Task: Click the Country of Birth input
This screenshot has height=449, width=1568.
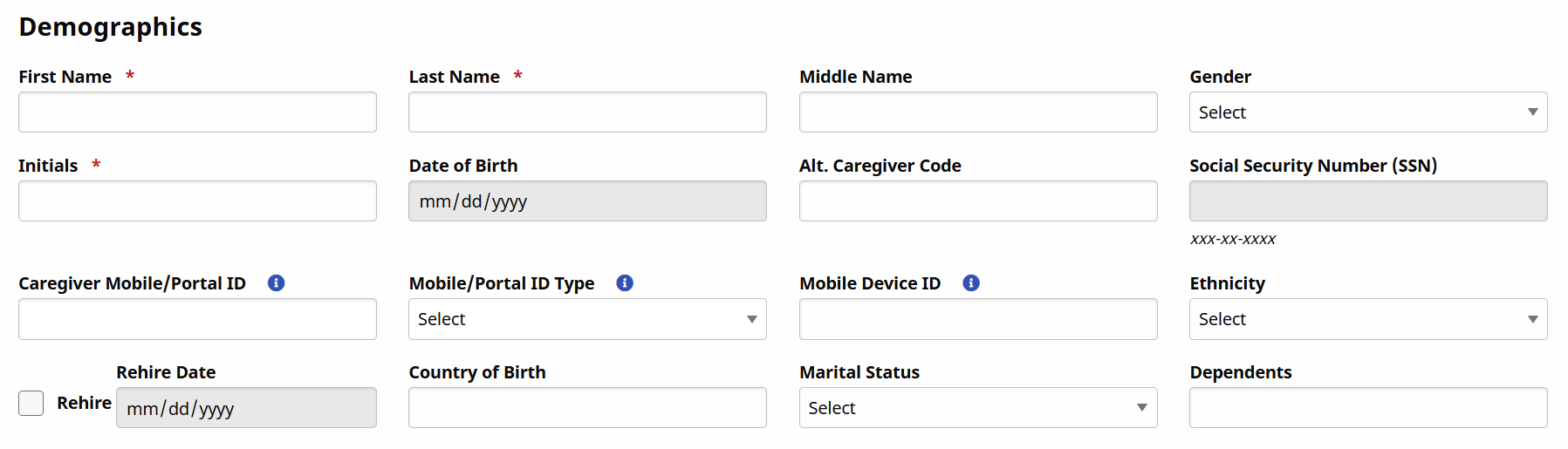Action: (587, 408)
